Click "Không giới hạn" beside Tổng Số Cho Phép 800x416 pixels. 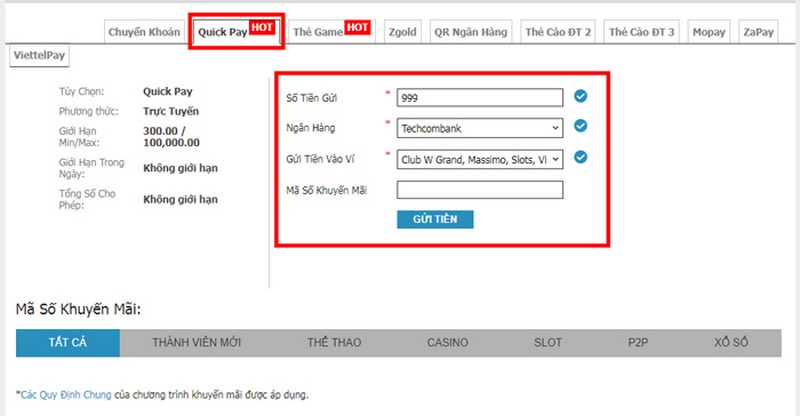[x=180, y=200]
